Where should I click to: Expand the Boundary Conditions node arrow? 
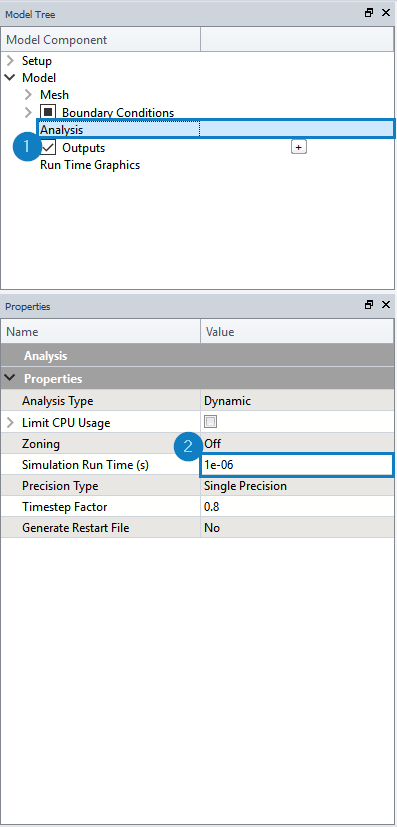pos(28,112)
